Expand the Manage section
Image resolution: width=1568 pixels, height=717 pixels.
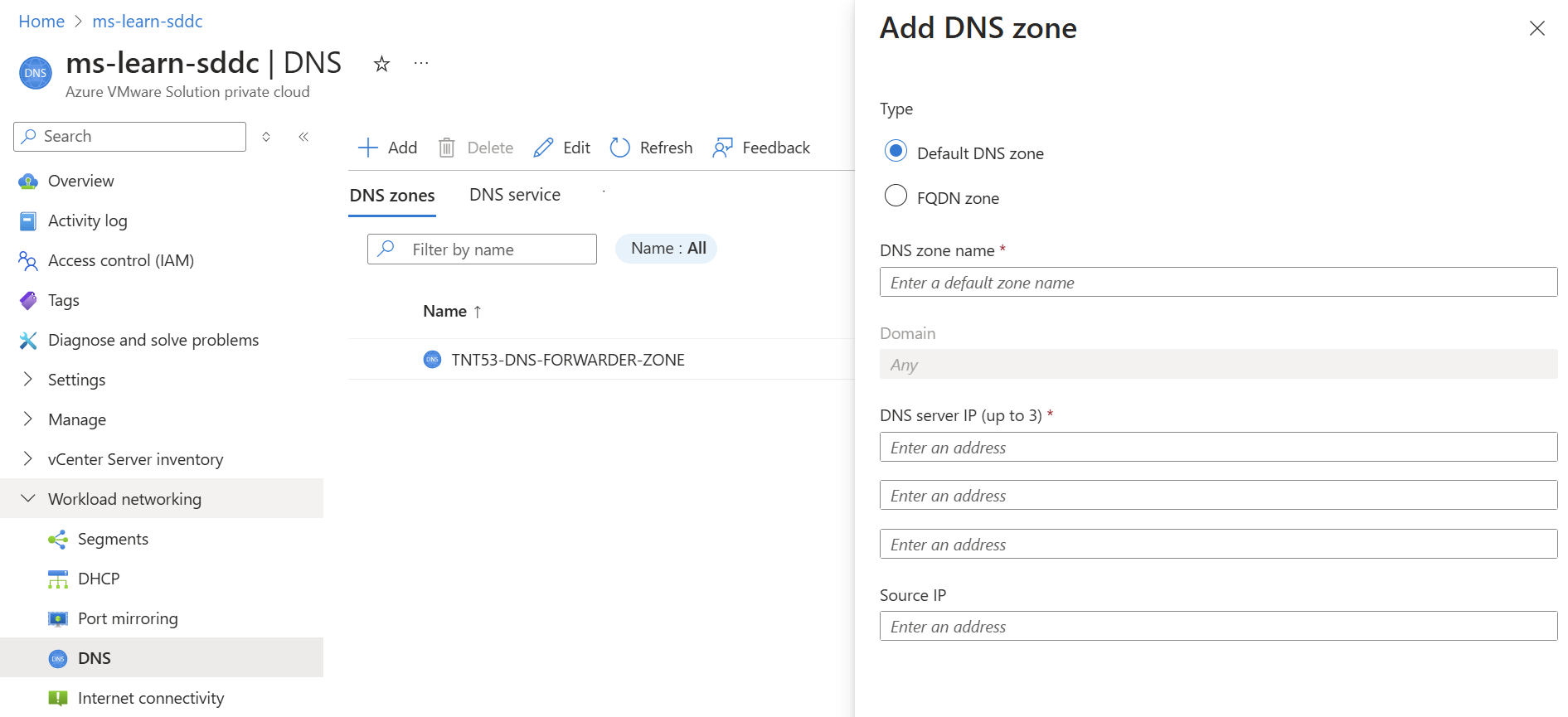pos(28,419)
